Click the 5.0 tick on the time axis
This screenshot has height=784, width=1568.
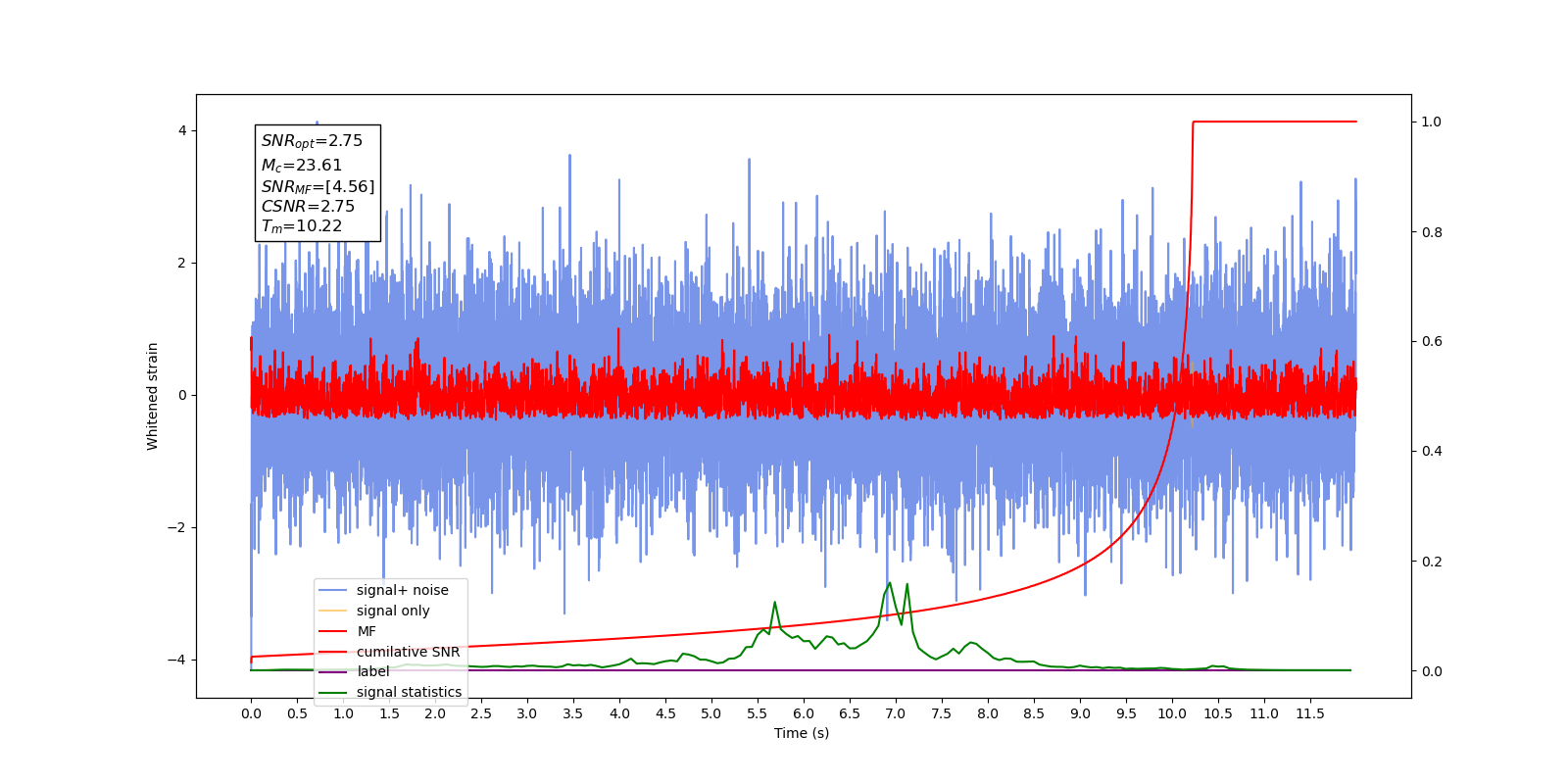click(x=711, y=713)
